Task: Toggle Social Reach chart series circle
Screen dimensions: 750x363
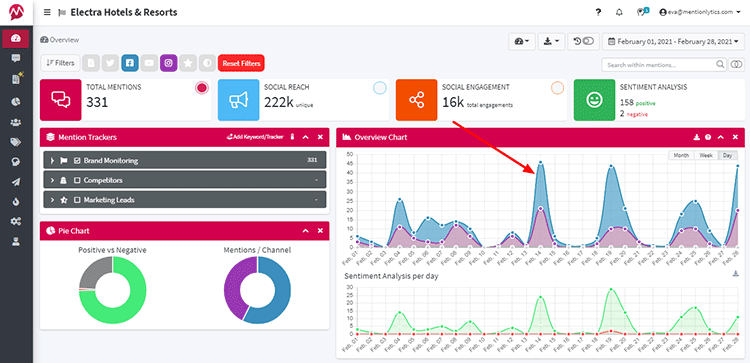Action: 380,88
